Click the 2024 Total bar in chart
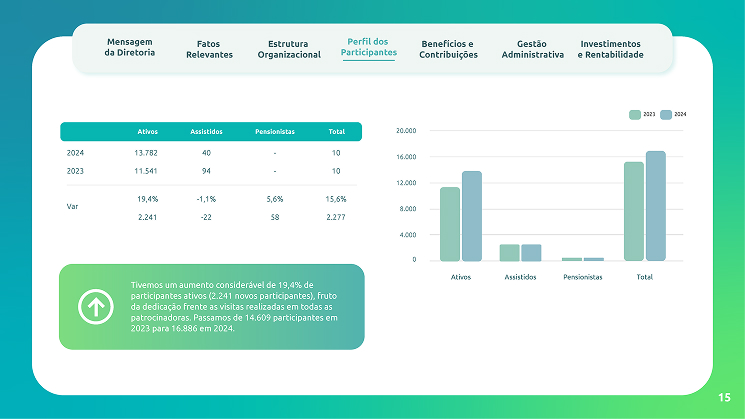745x419 pixels. coord(656,206)
